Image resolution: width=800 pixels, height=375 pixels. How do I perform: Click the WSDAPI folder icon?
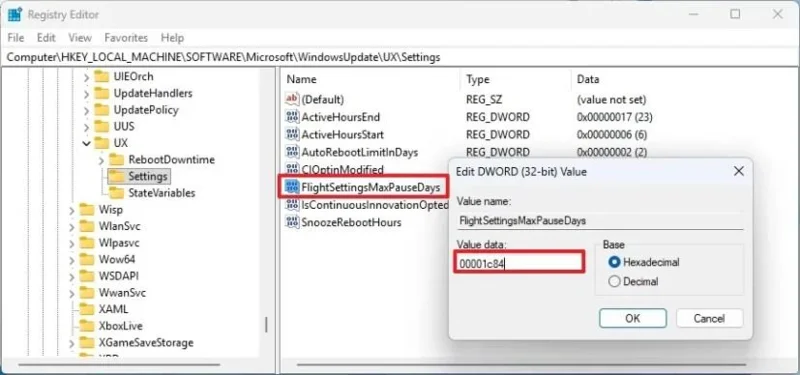(x=87, y=276)
